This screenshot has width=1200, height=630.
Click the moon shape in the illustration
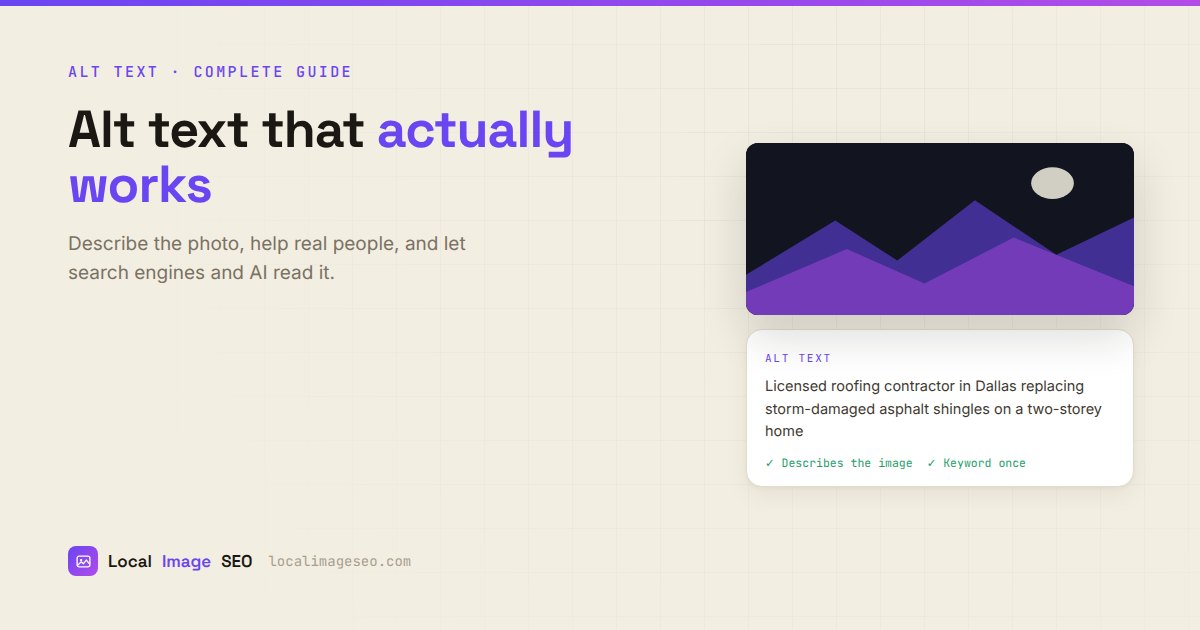(1052, 183)
